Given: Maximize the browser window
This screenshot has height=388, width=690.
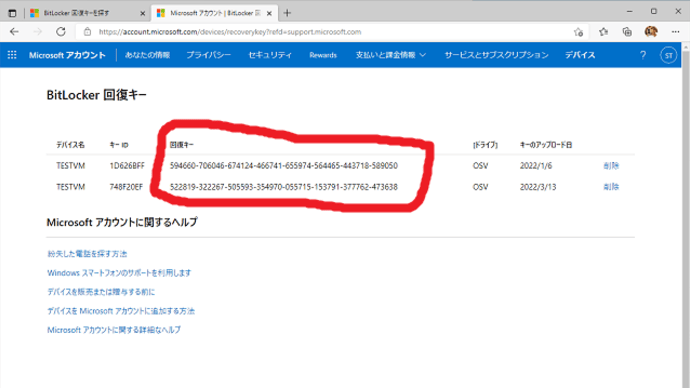Looking at the screenshot, I should pos(654,11).
